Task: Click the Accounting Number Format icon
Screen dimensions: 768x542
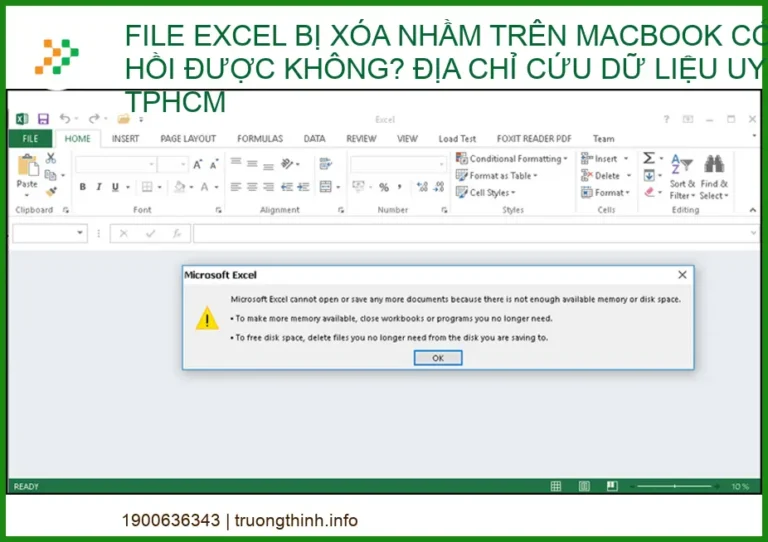Action: click(x=359, y=187)
